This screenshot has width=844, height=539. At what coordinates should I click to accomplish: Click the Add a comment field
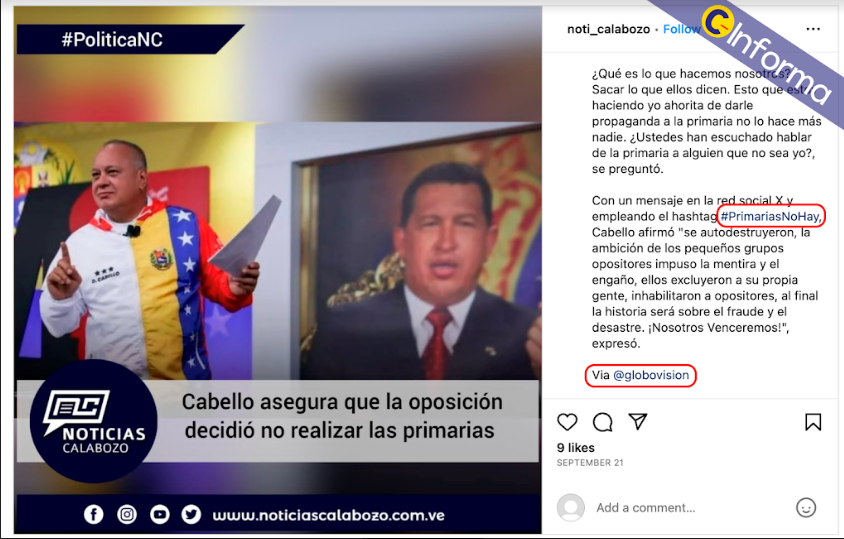pos(689,508)
